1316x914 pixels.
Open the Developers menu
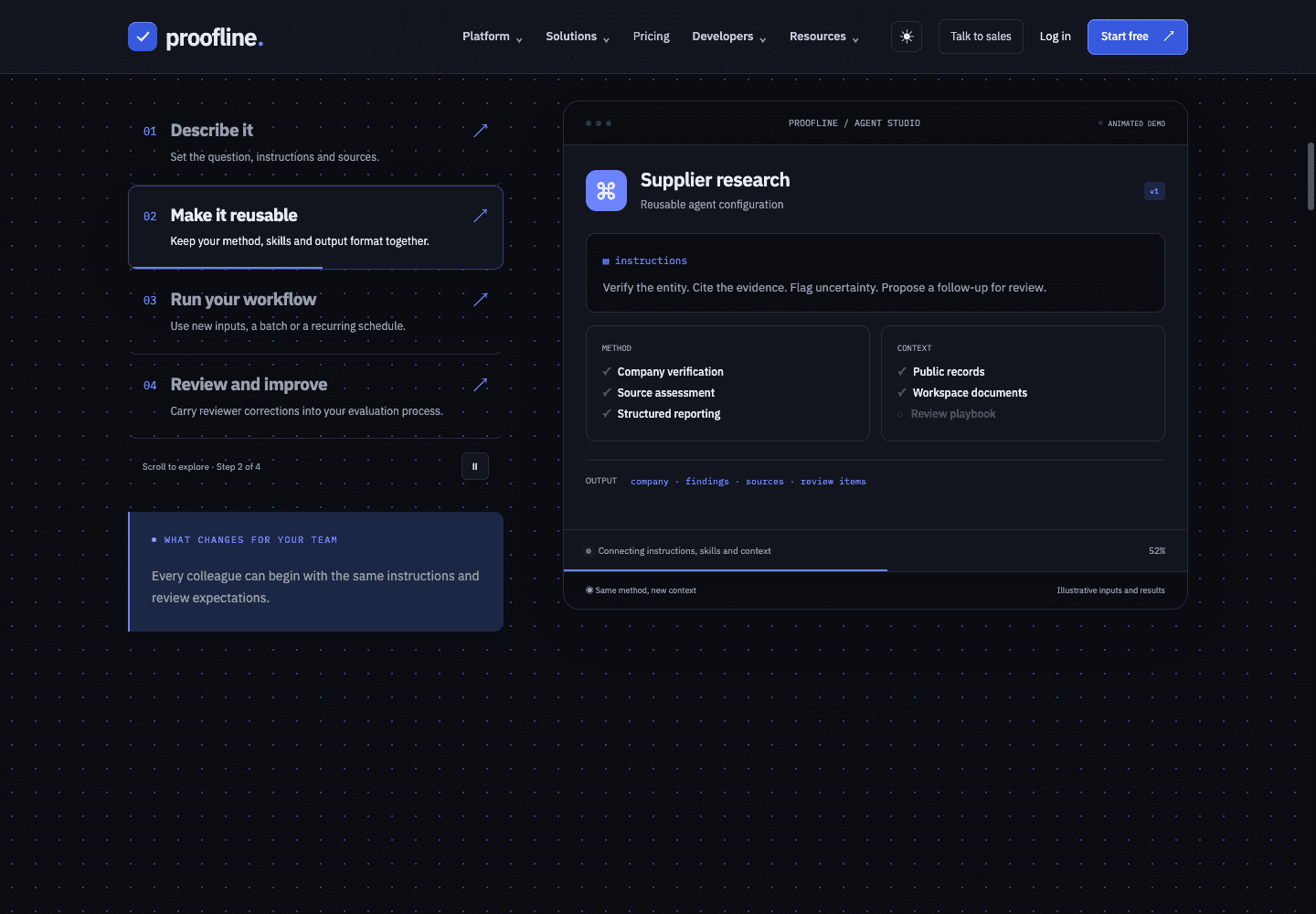point(729,37)
